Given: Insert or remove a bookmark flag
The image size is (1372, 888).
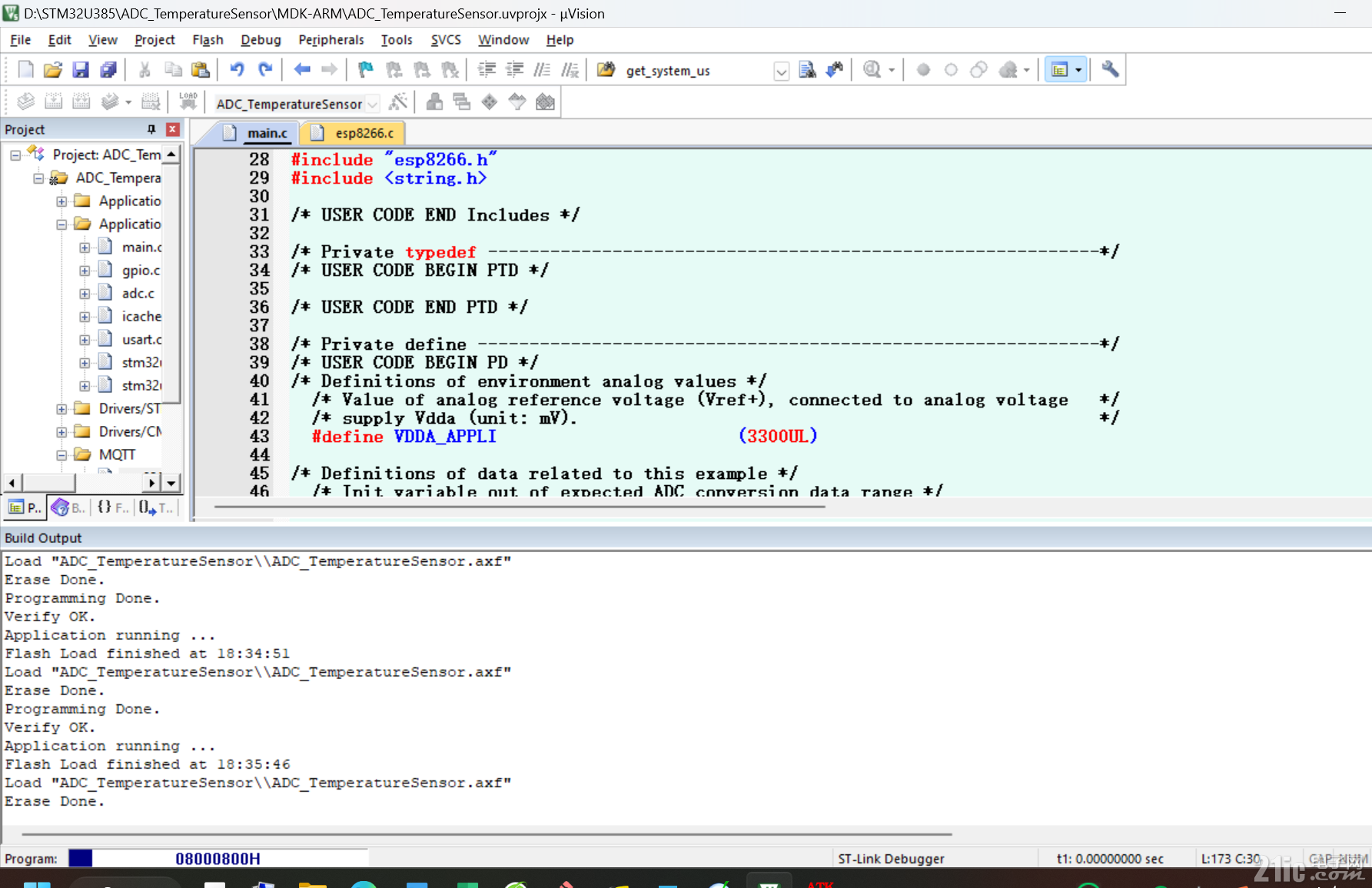Looking at the screenshot, I should pos(366,70).
